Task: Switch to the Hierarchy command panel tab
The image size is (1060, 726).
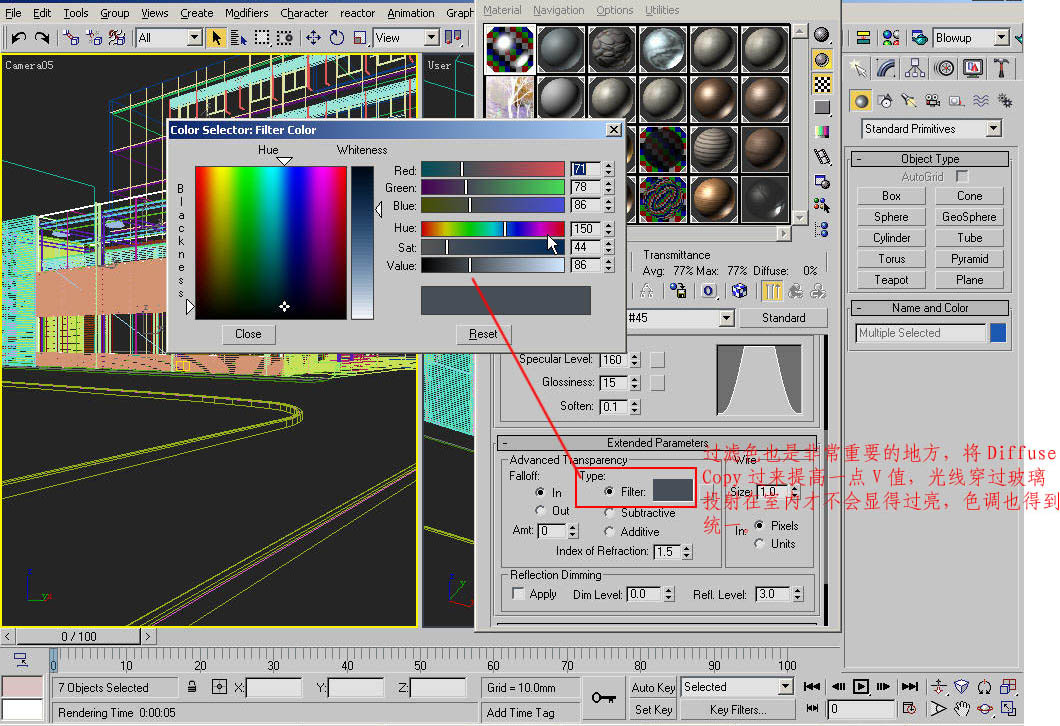Action: click(x=915, y=68)
